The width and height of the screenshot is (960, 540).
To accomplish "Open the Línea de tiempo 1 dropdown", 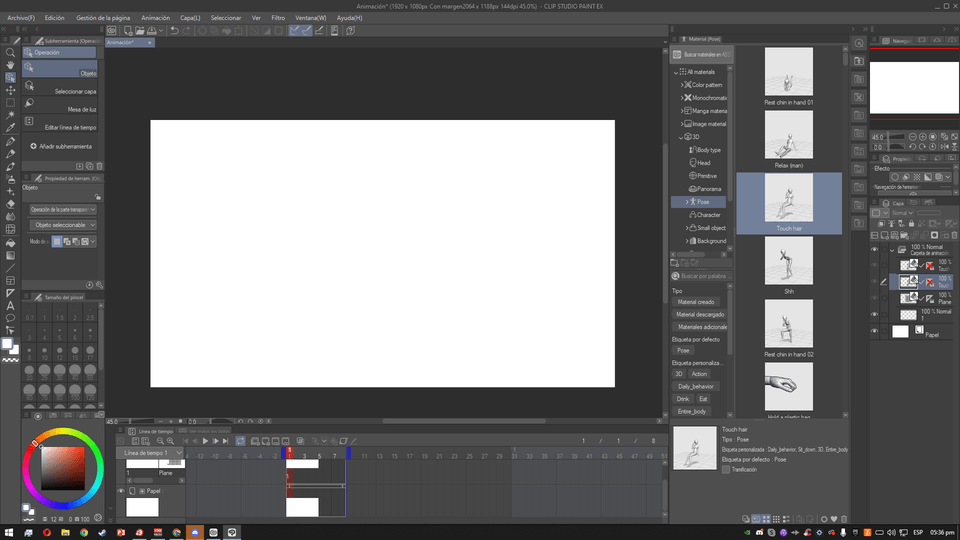I will [x=151, y=453].
